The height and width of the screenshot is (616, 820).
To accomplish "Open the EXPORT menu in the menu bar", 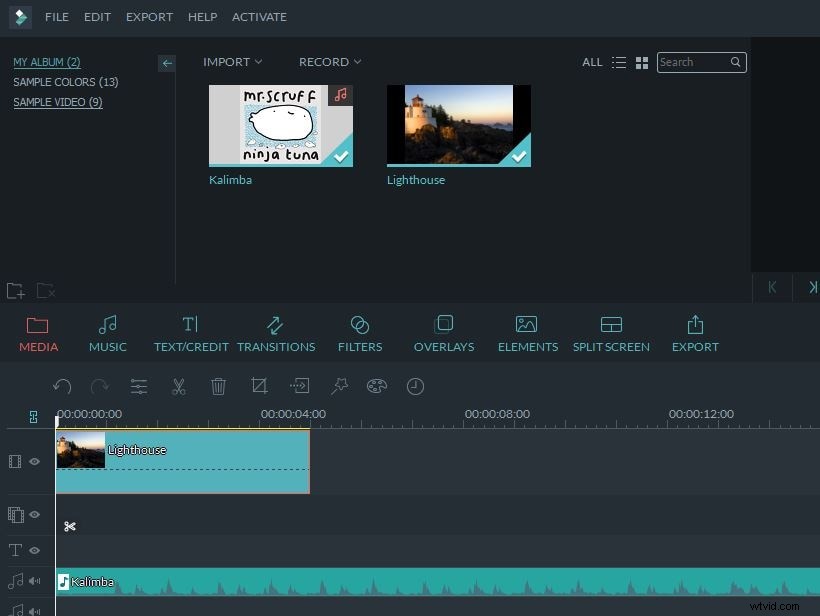I will point(149,17).
